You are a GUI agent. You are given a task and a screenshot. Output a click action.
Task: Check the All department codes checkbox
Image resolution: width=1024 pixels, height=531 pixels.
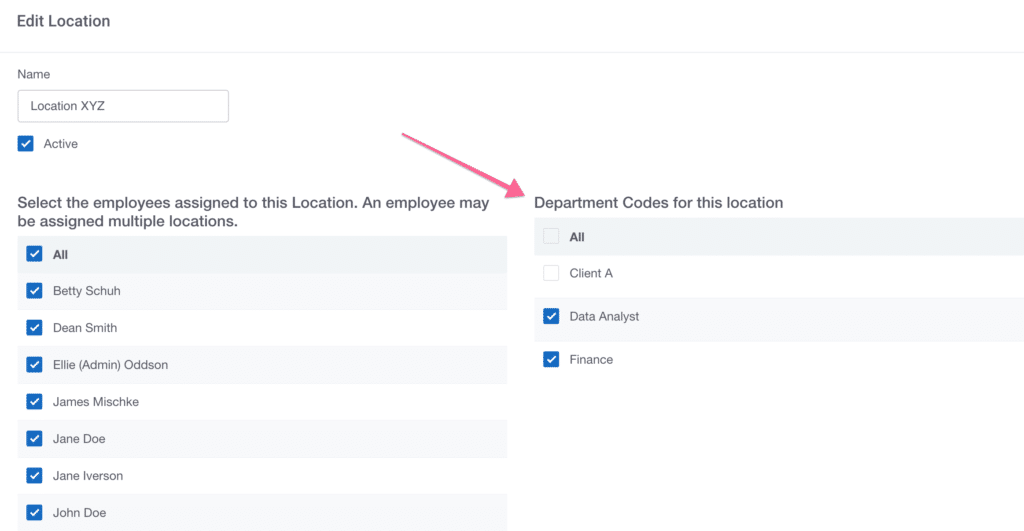click(x=551, y=236)
